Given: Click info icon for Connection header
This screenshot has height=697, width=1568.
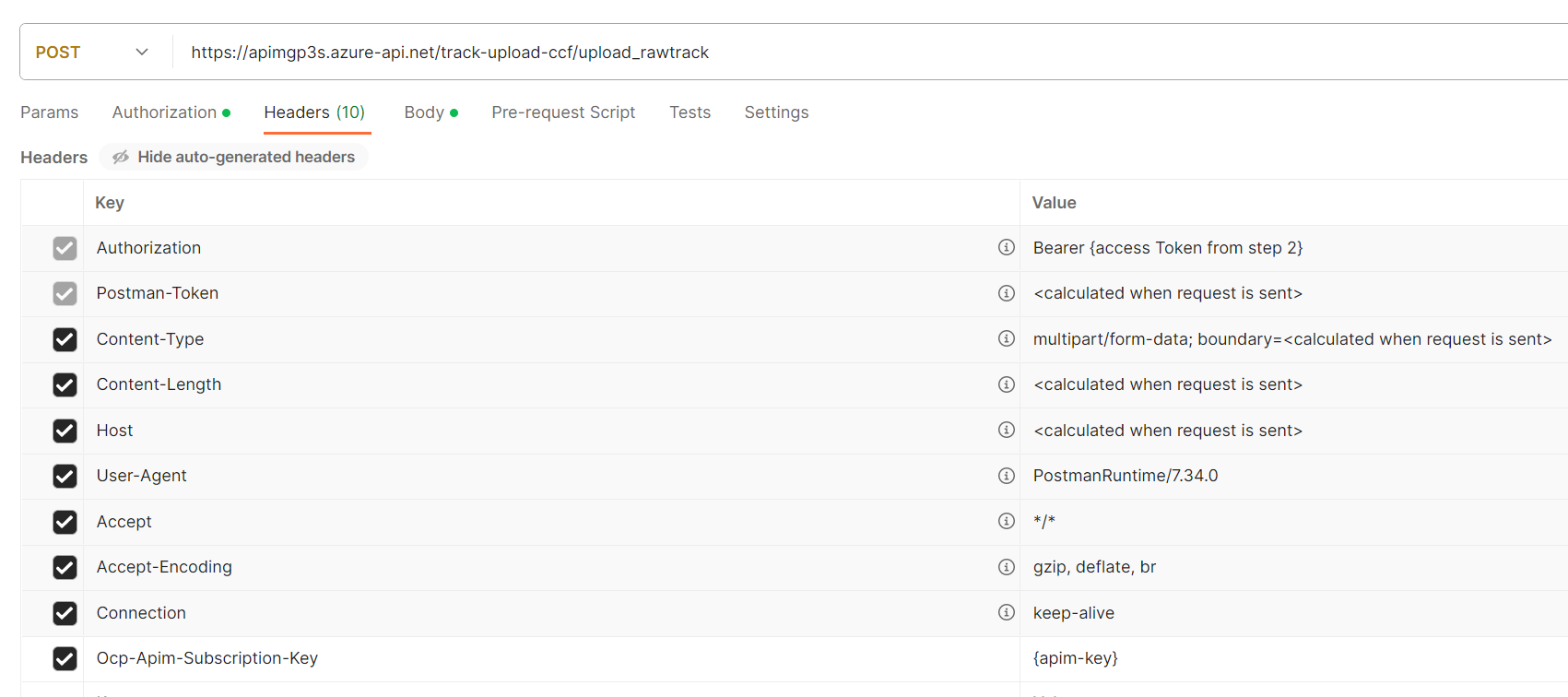Looking at the screenshot, I should pos(1006,612).
